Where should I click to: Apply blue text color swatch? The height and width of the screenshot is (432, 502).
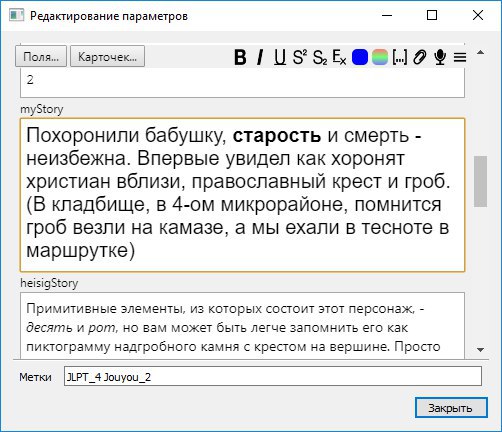pos(360,57)
